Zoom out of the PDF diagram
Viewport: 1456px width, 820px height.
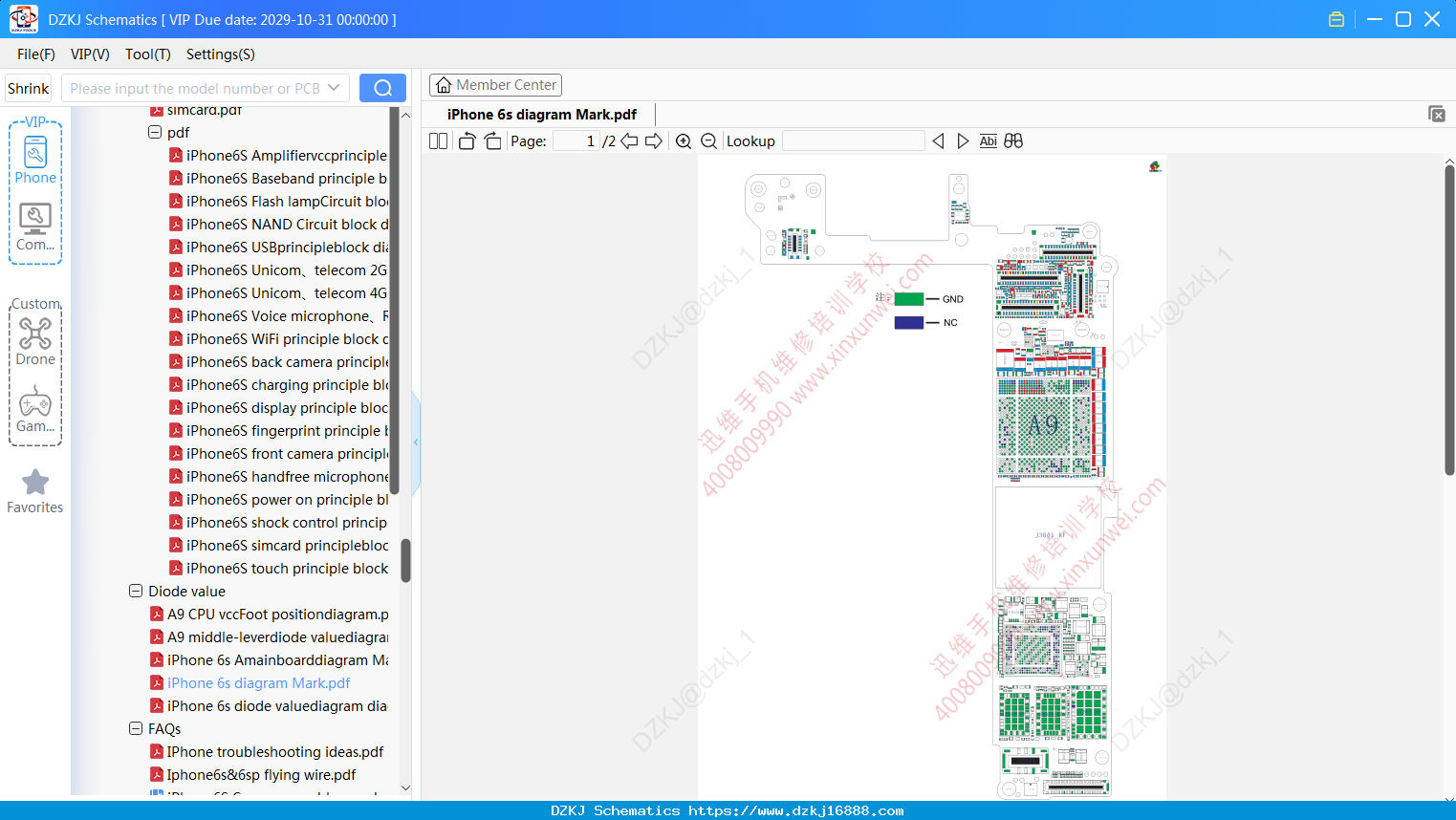[709, 141]
